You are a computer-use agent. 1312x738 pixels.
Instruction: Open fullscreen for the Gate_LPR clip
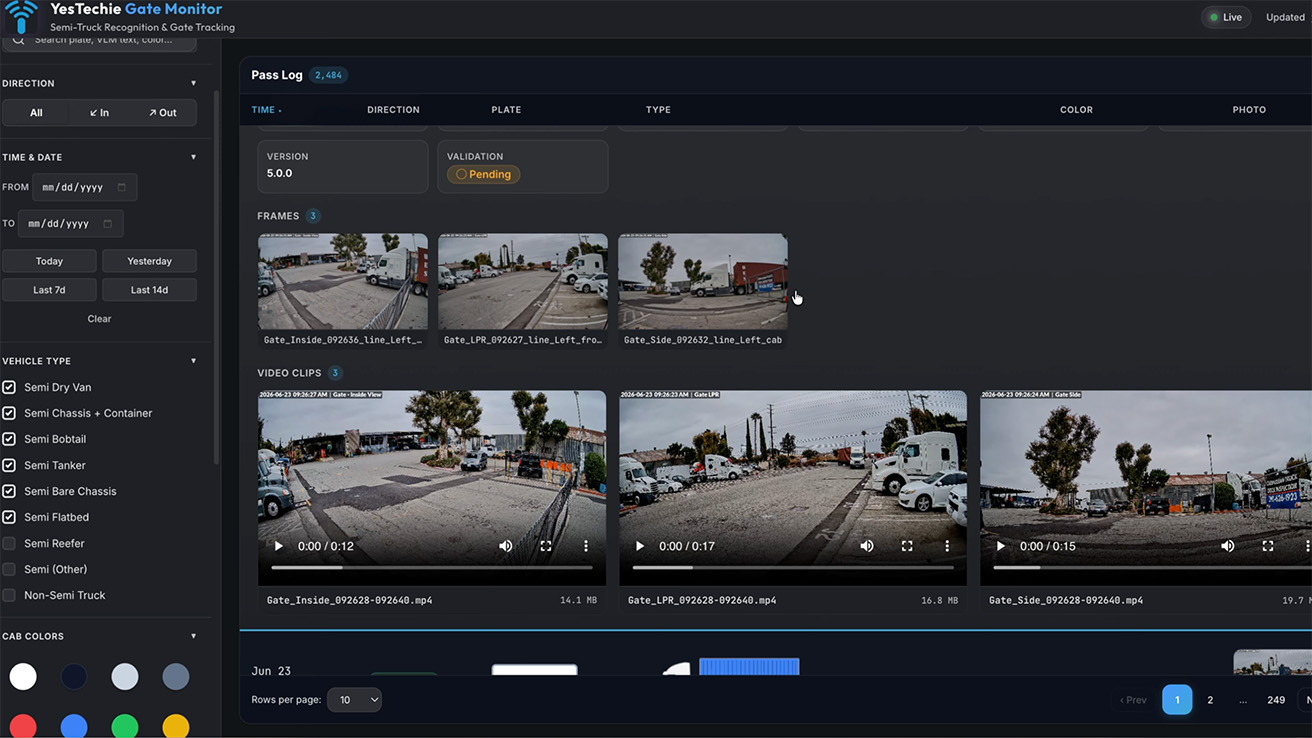tap(907, 546)
